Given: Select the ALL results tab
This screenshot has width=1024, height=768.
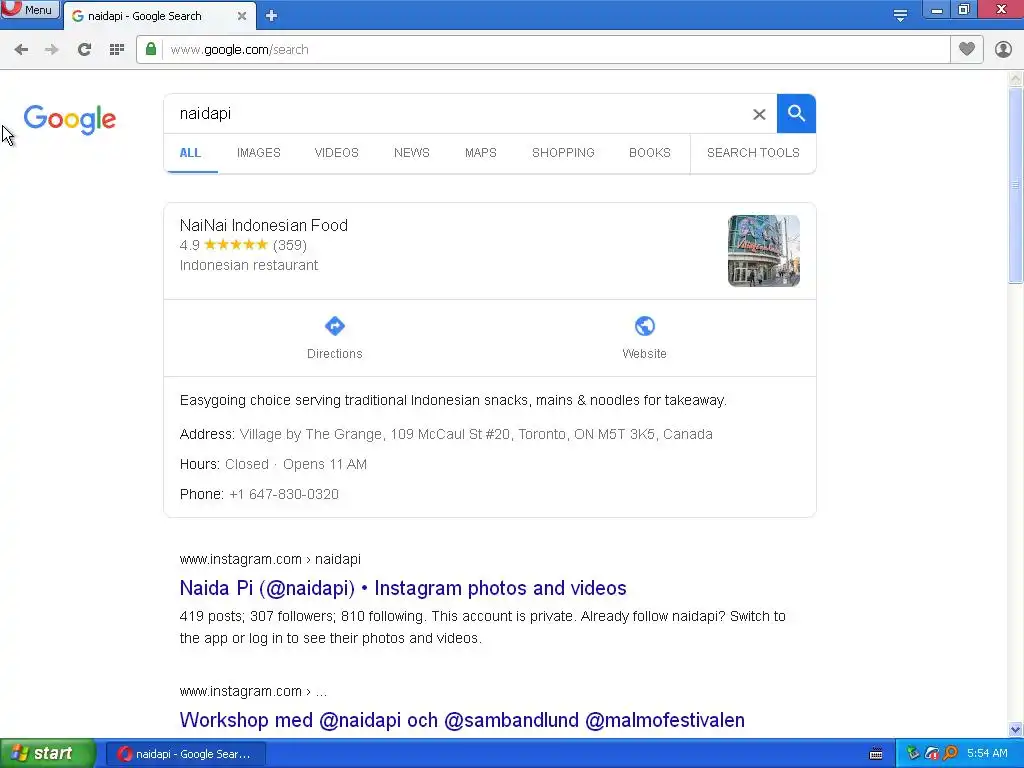Looking at the screenshot, I should [190, 153].
